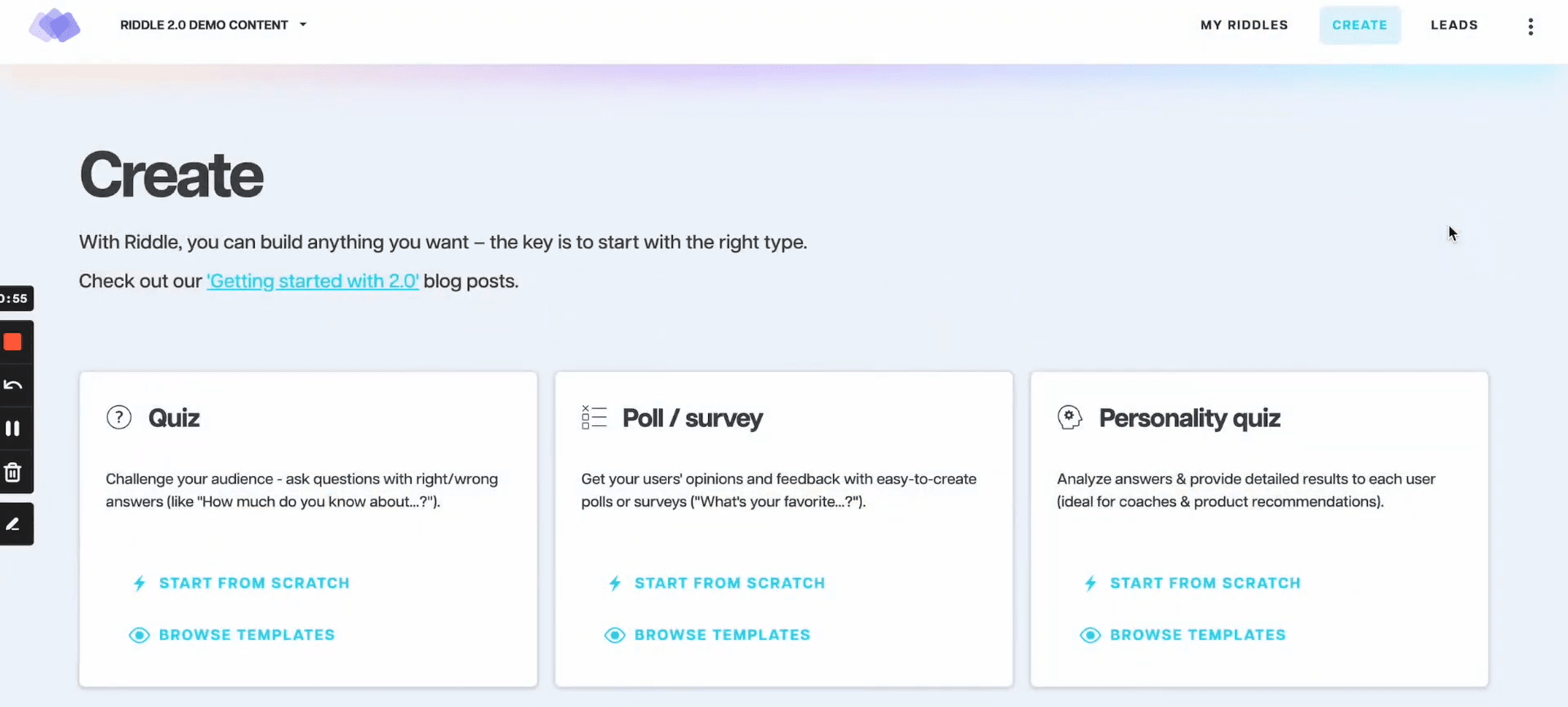Click the Quiz question mark icon

click(119, 418)
